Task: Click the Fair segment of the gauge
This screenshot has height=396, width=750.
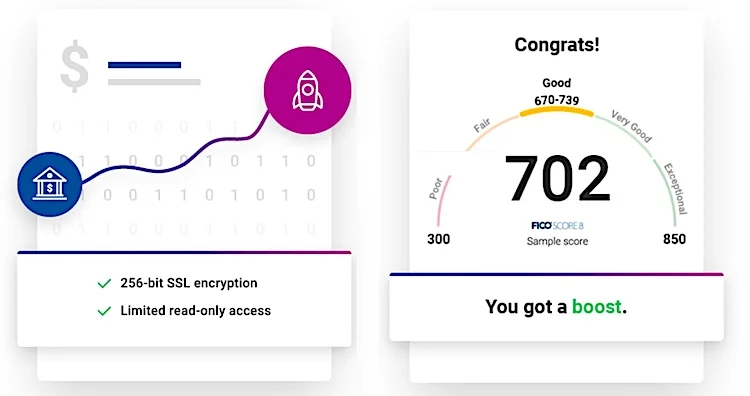Action: click(491, 132)
